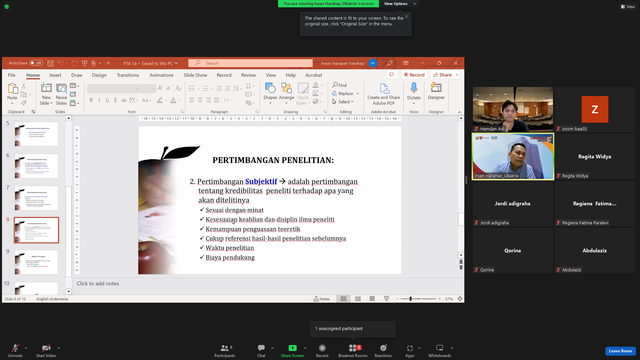Open the Participants panel in Zoom

point(224,351)
